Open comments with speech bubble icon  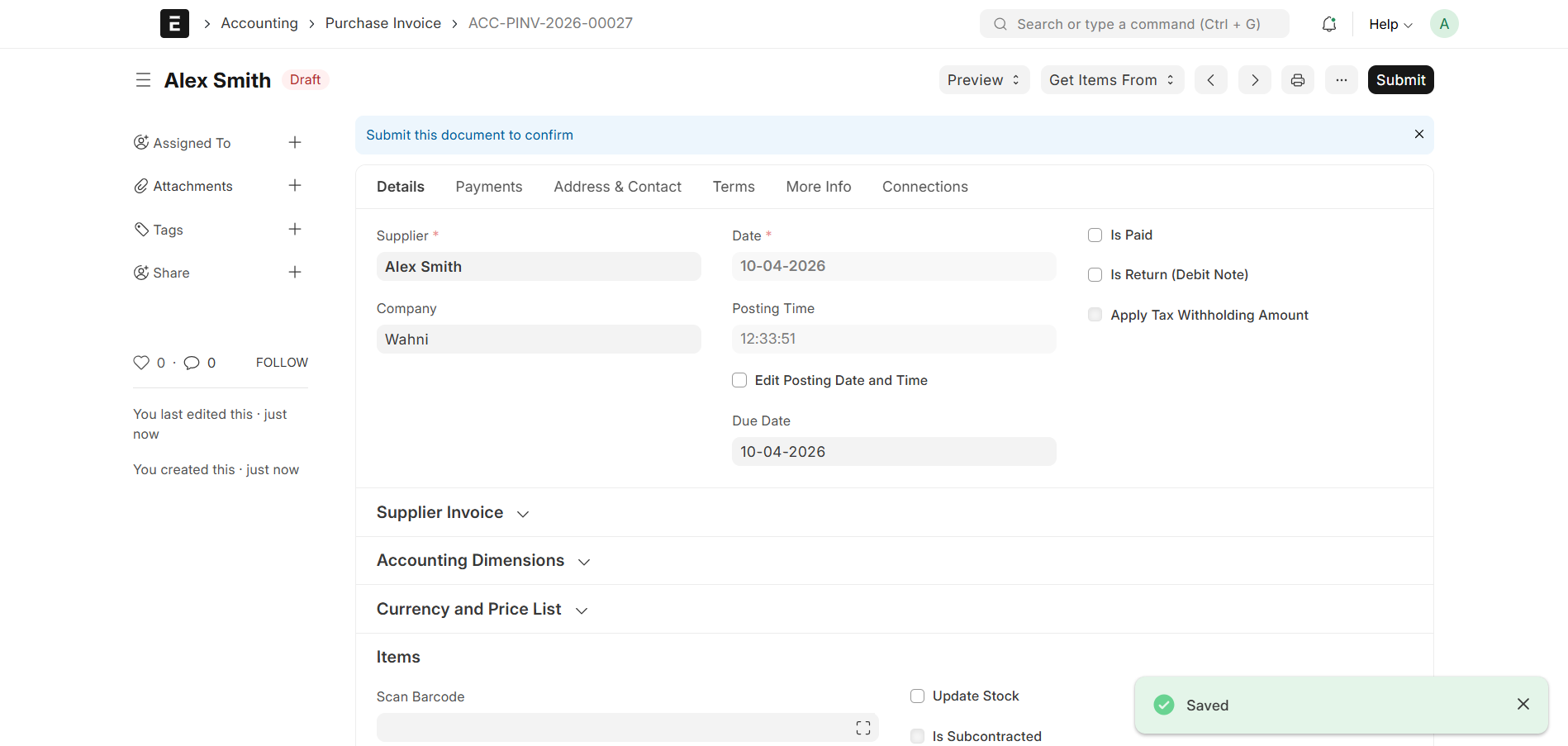tap(192, 363)
